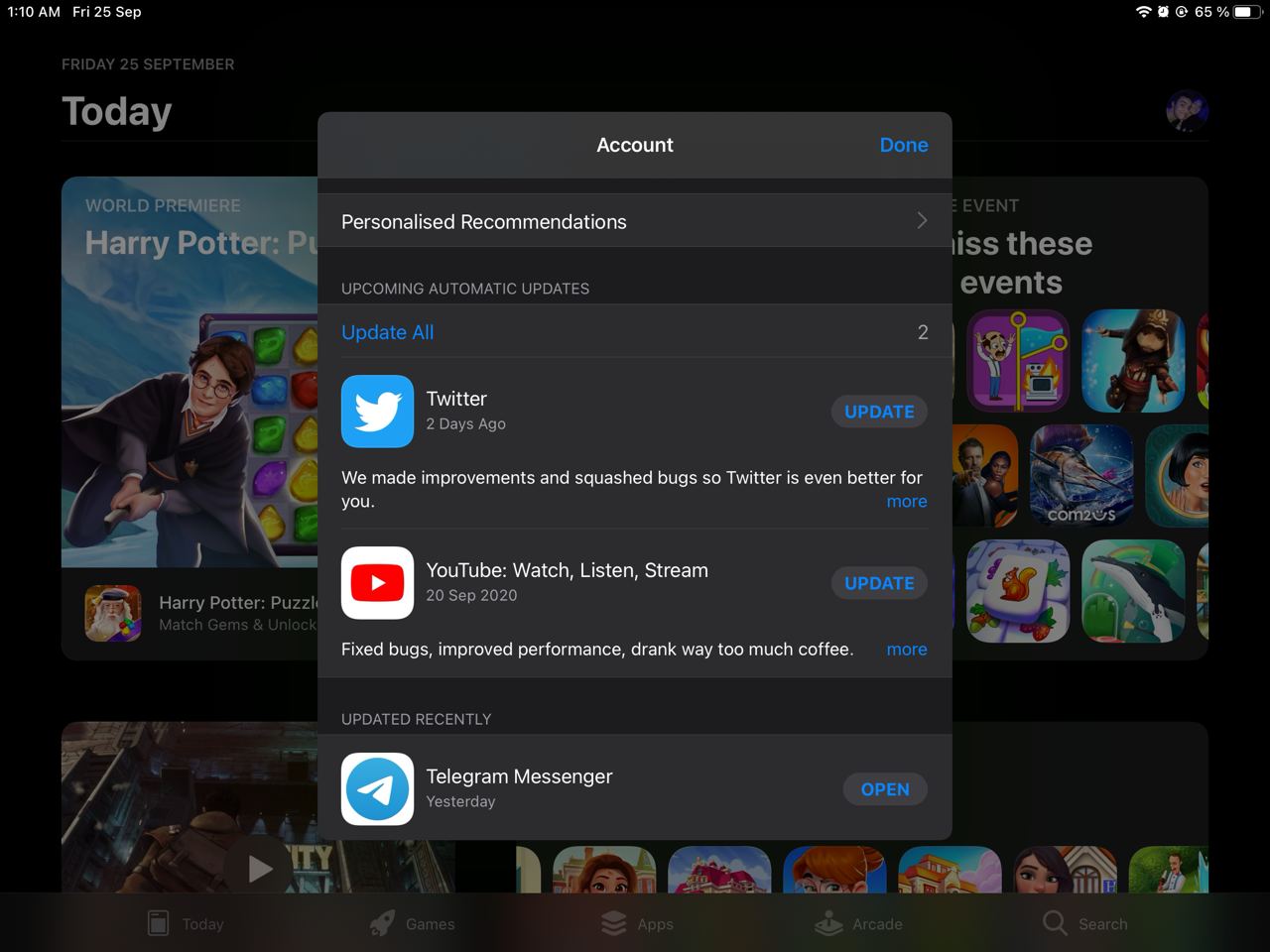Image resolution: width=1270 pixels, height=952 pixels.
Task: Open the man and woman game icon
Action: coord(985,476)
